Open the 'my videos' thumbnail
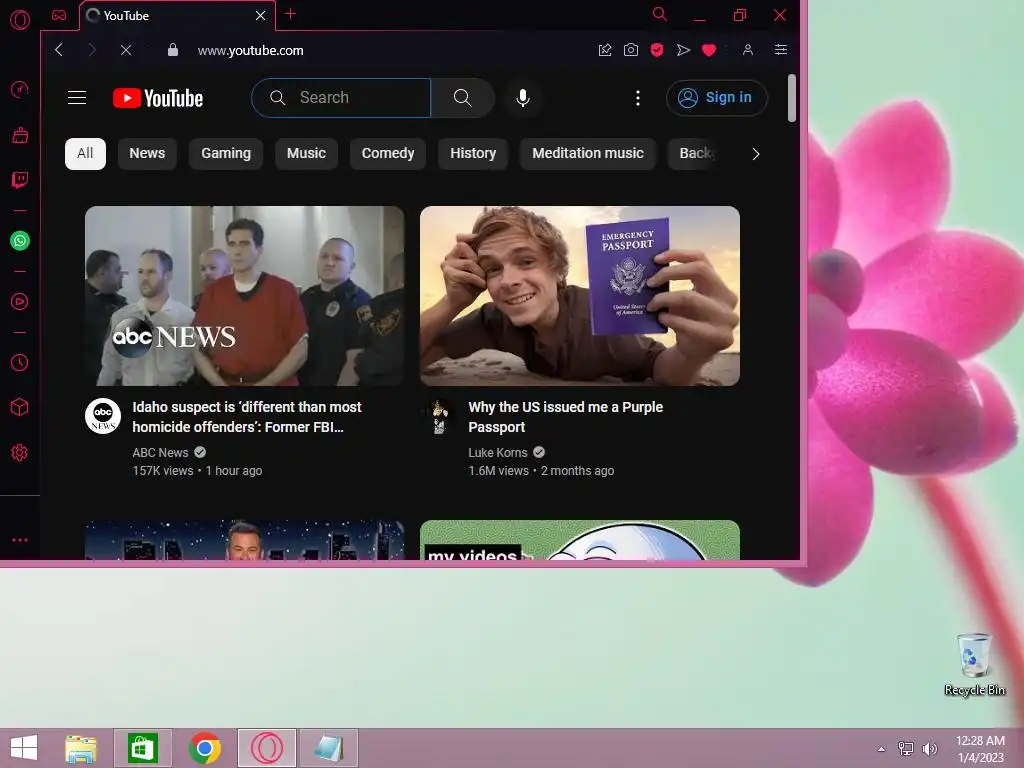This screenshot has width=1024, height=768. pos(580,540)
